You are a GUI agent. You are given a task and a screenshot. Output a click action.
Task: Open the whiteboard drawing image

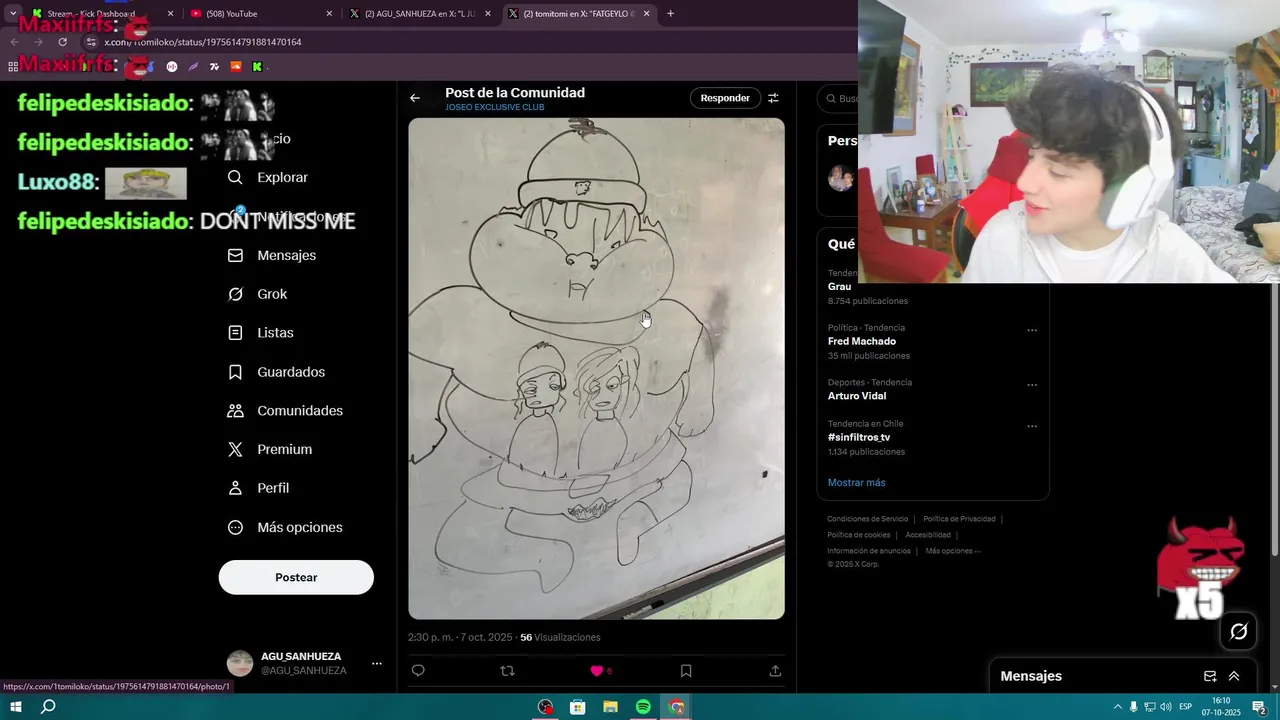coord(596,369)
